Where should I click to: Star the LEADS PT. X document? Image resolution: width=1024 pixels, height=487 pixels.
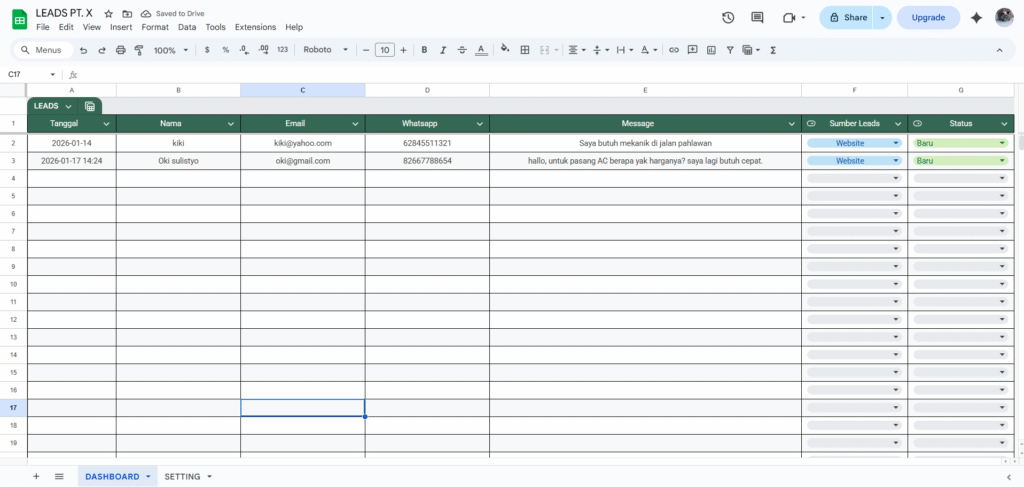tap(108, 14)
